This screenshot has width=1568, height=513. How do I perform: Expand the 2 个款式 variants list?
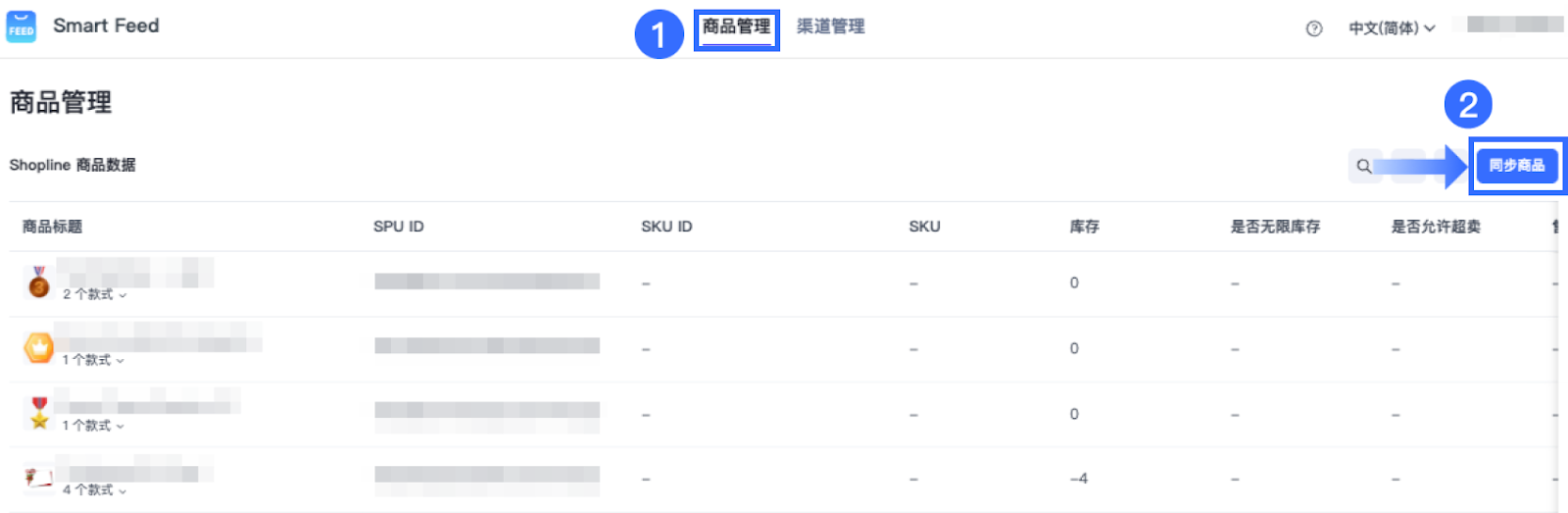tap(95, 294)
